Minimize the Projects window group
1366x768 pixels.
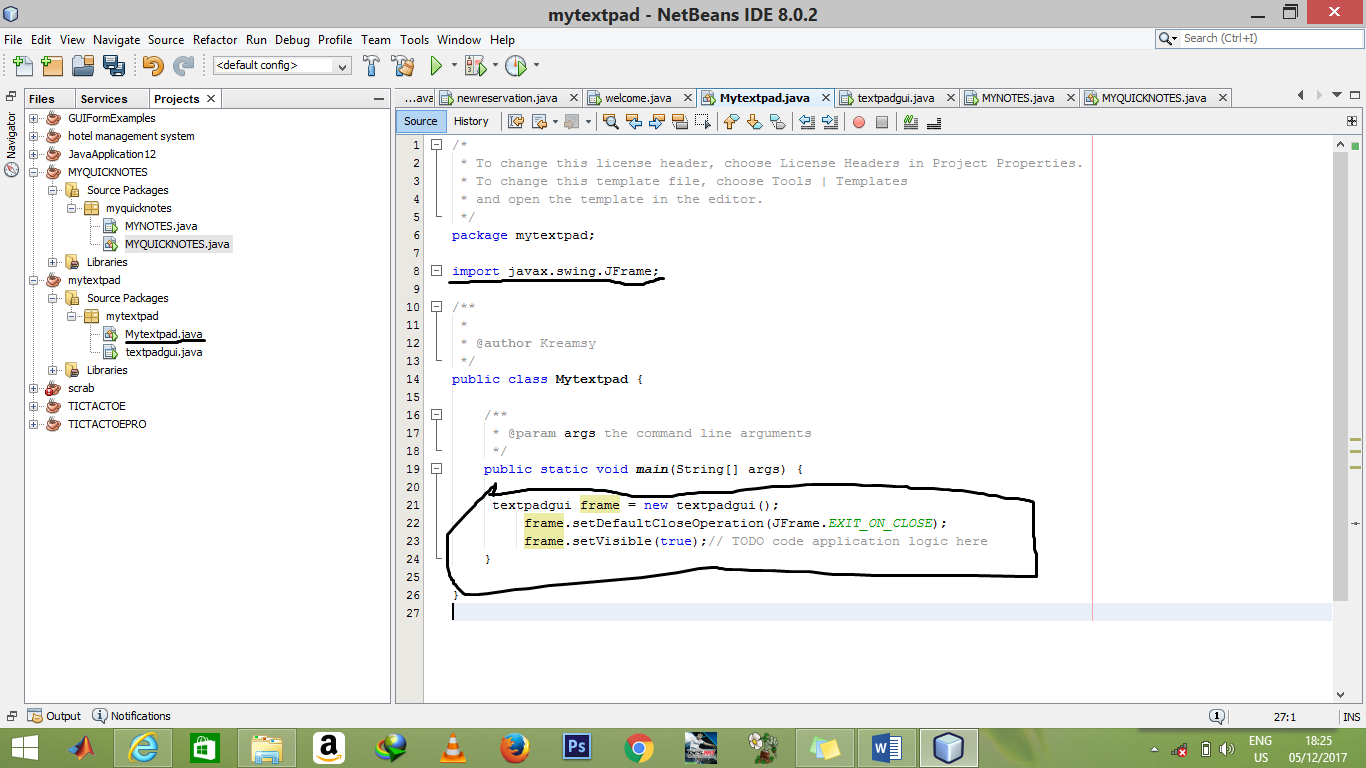[379, 99]
